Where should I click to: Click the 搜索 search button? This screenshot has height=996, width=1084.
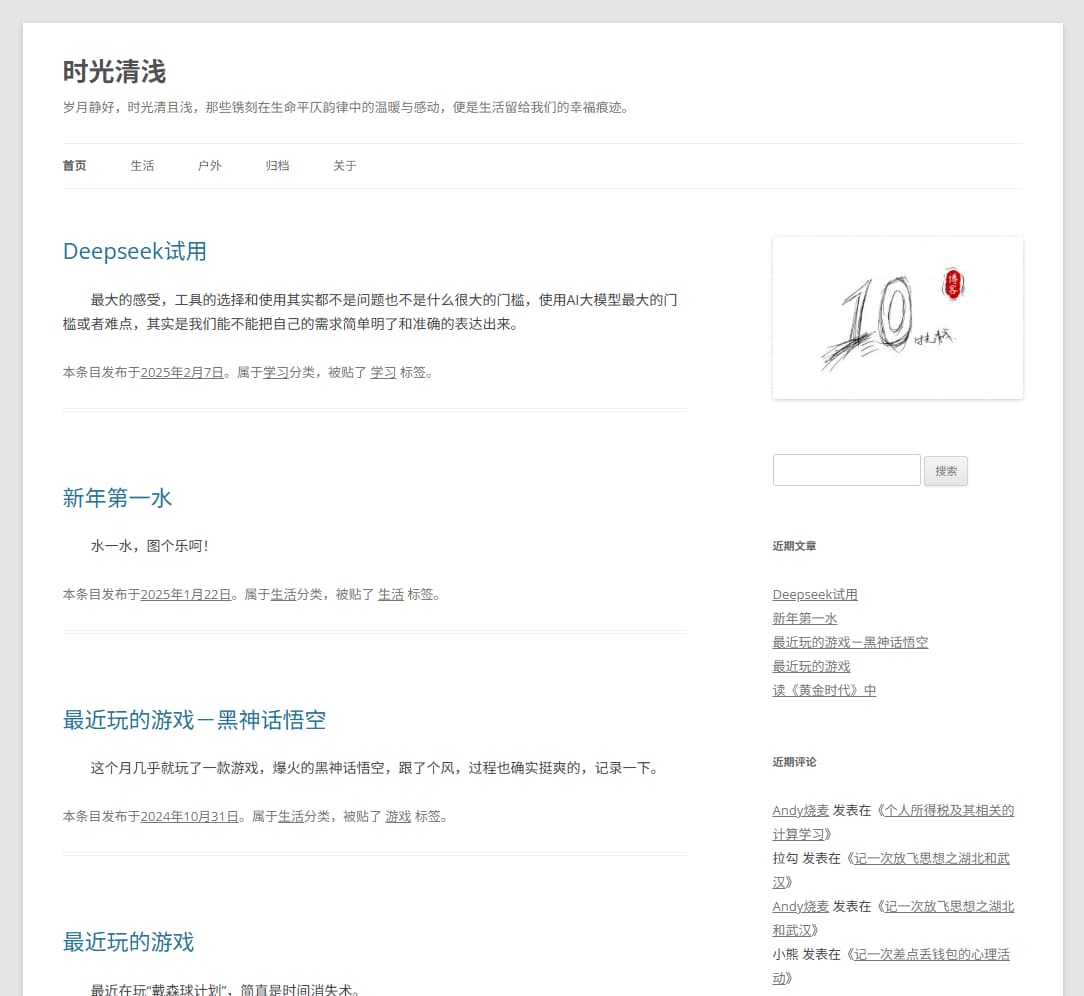pyautogui.click(x=945, y=470)
